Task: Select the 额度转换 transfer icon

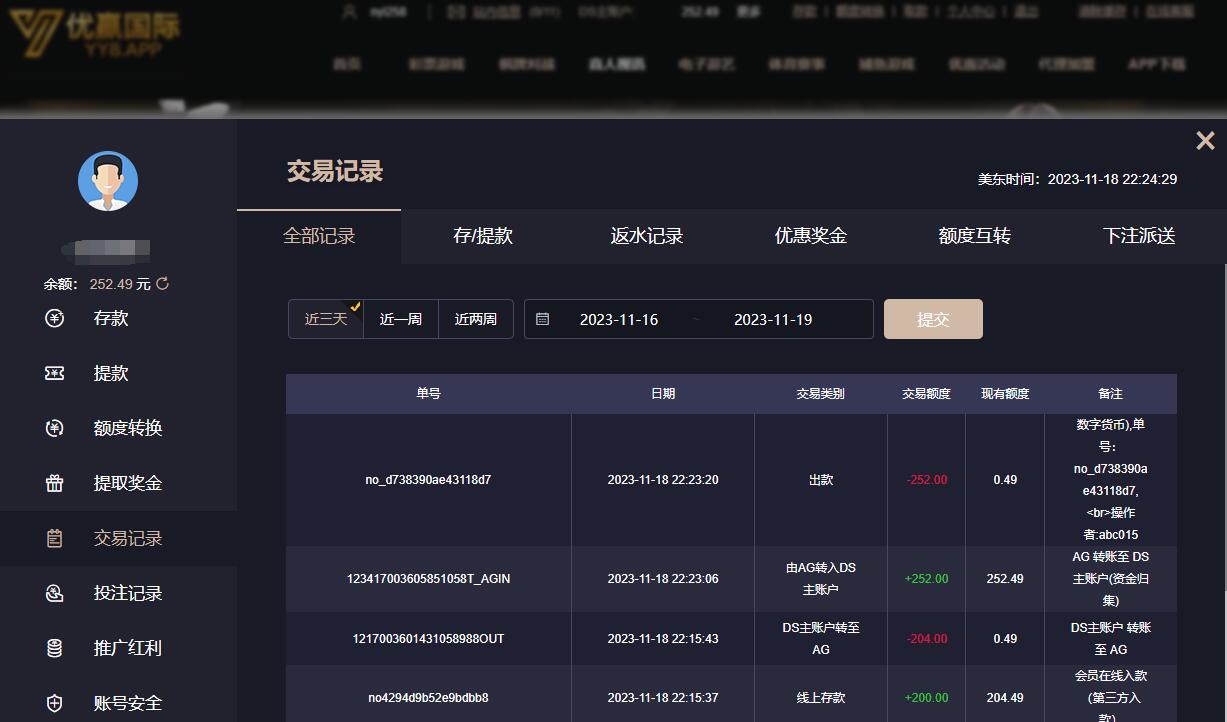Action: click(x=55, y=428)
